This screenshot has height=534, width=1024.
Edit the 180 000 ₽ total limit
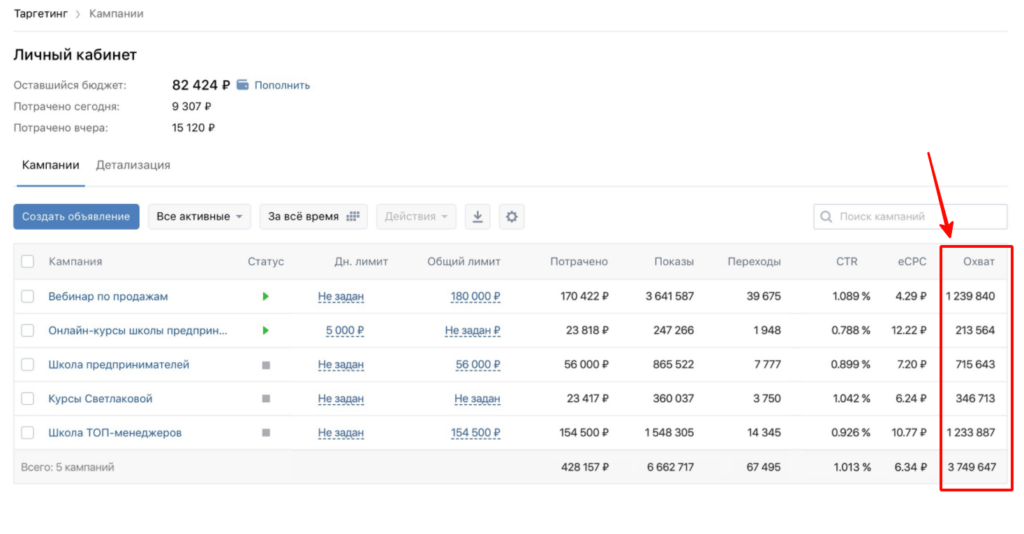point(475,297)
